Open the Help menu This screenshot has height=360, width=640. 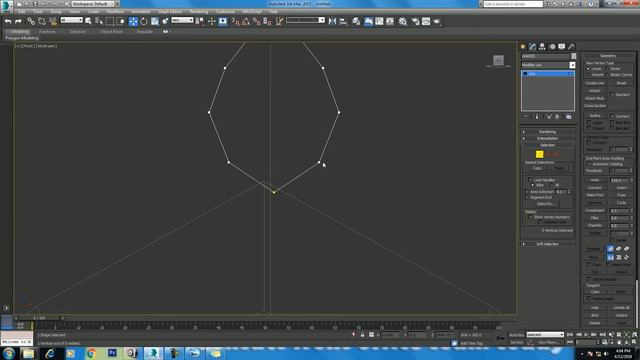coord(273,12)
